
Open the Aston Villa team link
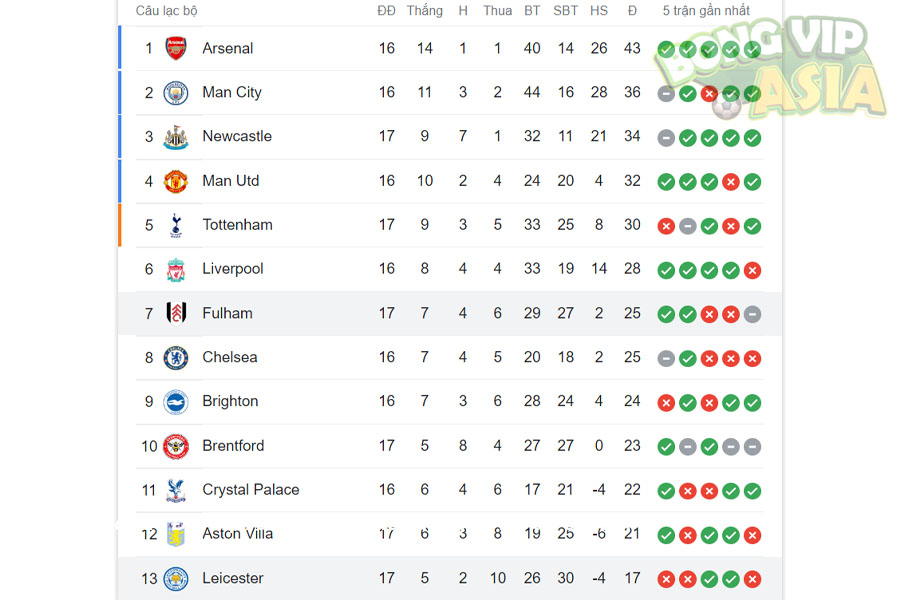pos(237,534)
